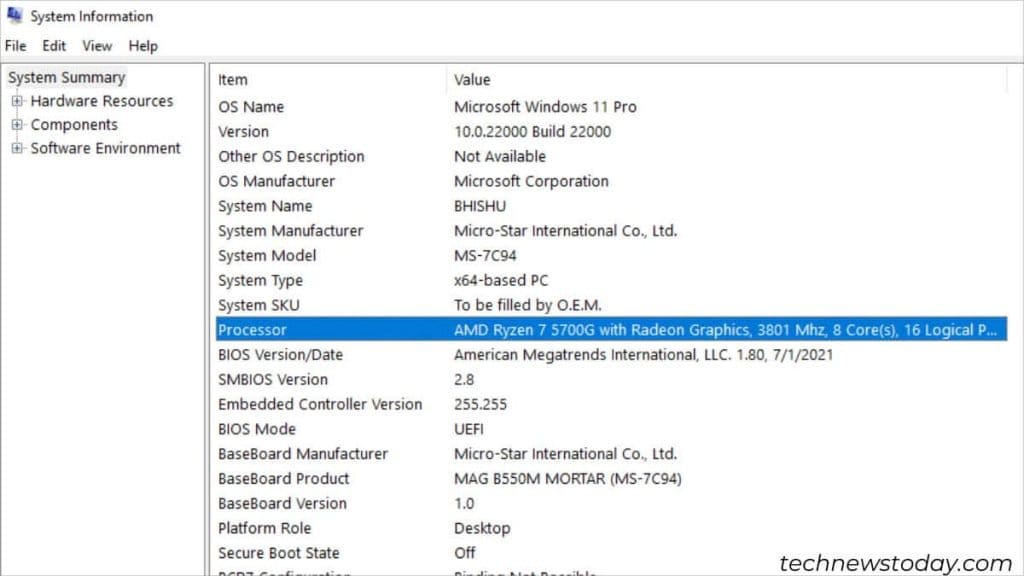This screenshot has width=1024, height=576.
Task: Open the File menu
Action: tap(15, 45)
